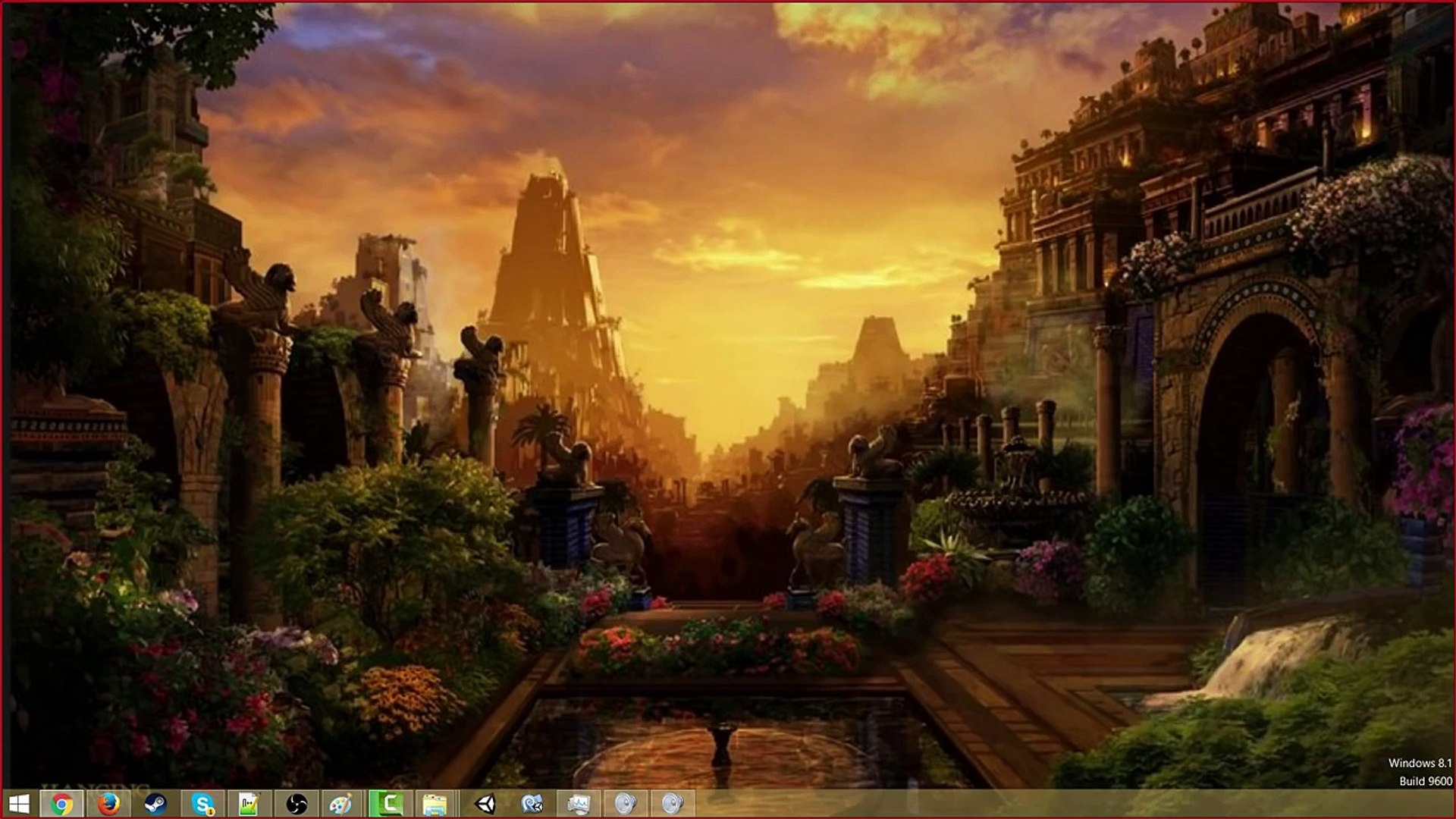Open File Explorer from the taskbar
The height and width of the screenshot is (819, 1456).
coord(438,804)
